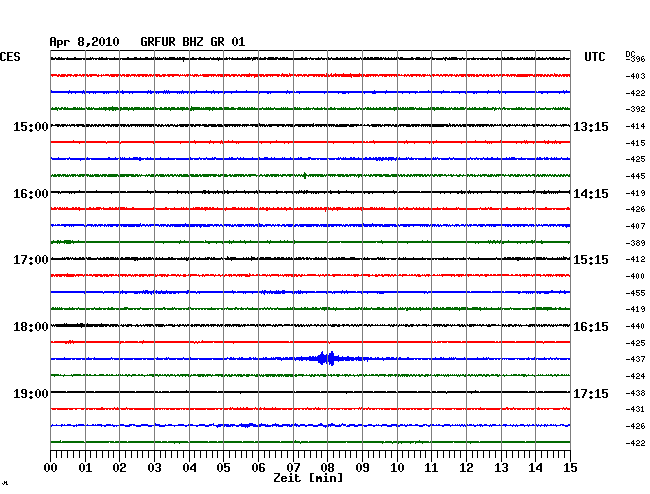Select the '18:00' local time label
Screen dimensions: 650x494
coord(31,327)
